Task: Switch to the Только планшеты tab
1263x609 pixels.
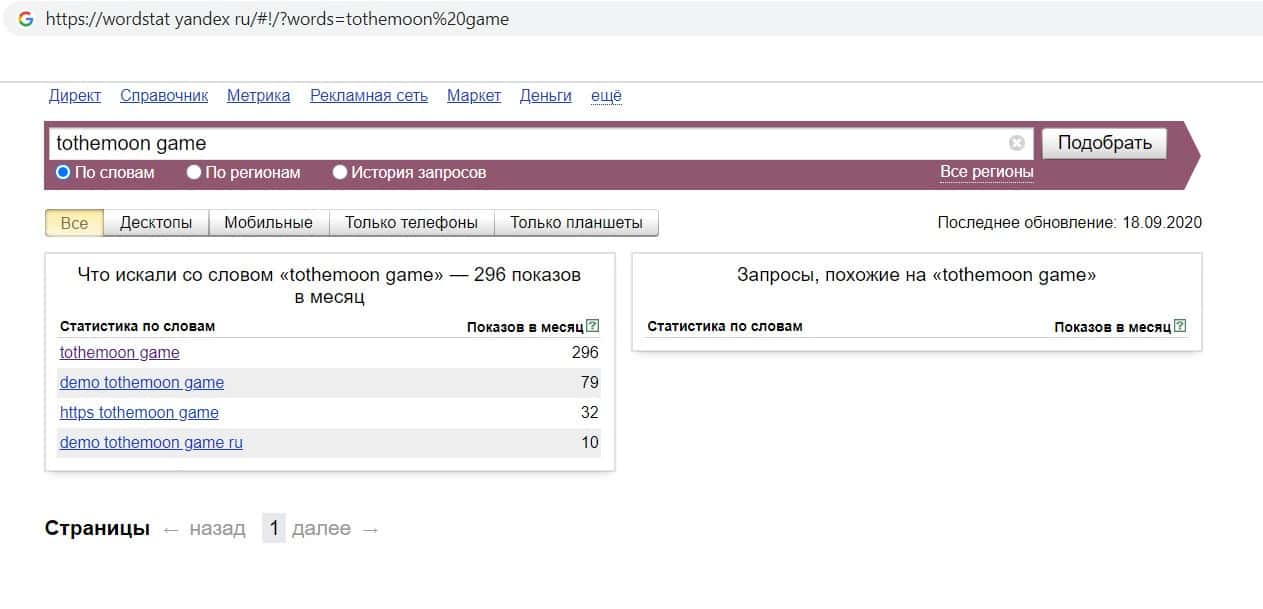Action: pos(576,223)
